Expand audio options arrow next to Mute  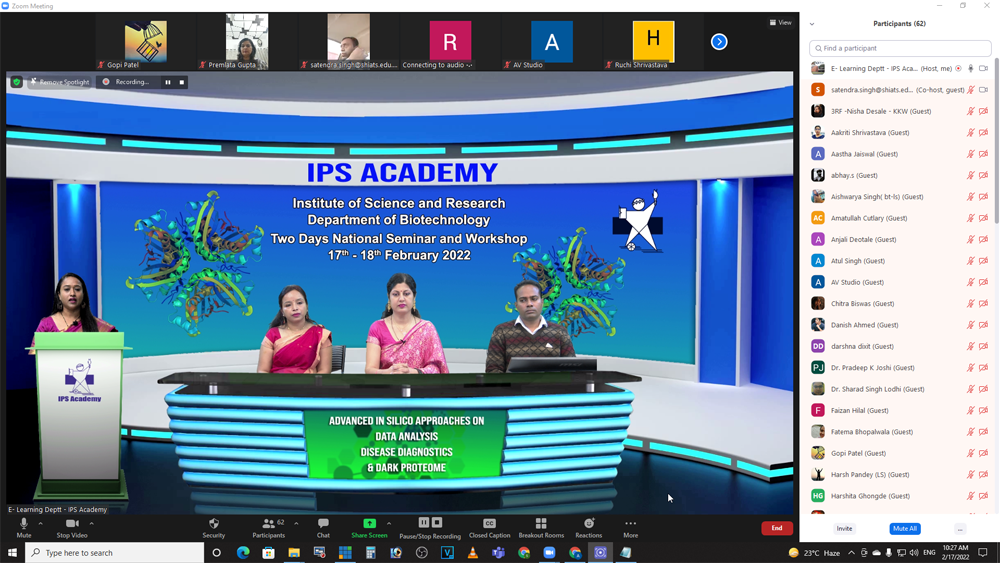(40, 523)
